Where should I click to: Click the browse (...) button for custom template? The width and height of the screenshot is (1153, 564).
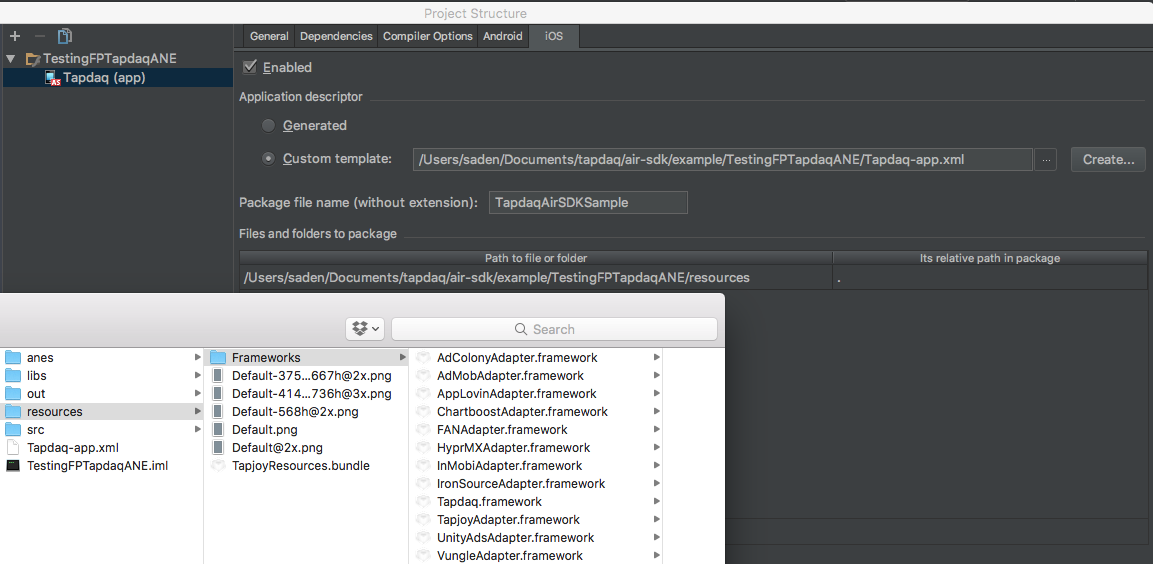pyautogui.click(x=1046, y=159)
